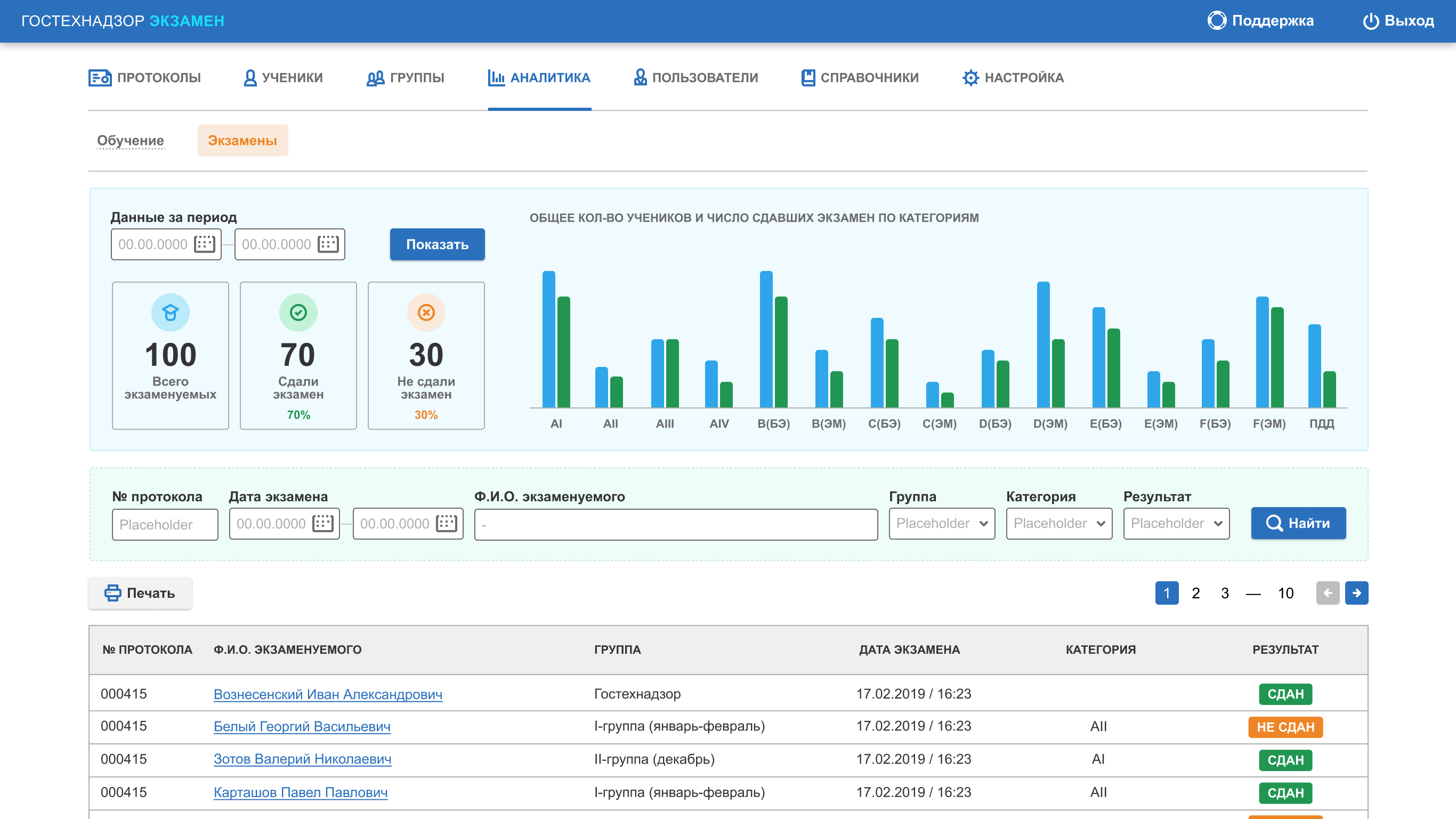Open calendar picker for period start date
Screen dimensions: 1456x819
pos(205,244)
